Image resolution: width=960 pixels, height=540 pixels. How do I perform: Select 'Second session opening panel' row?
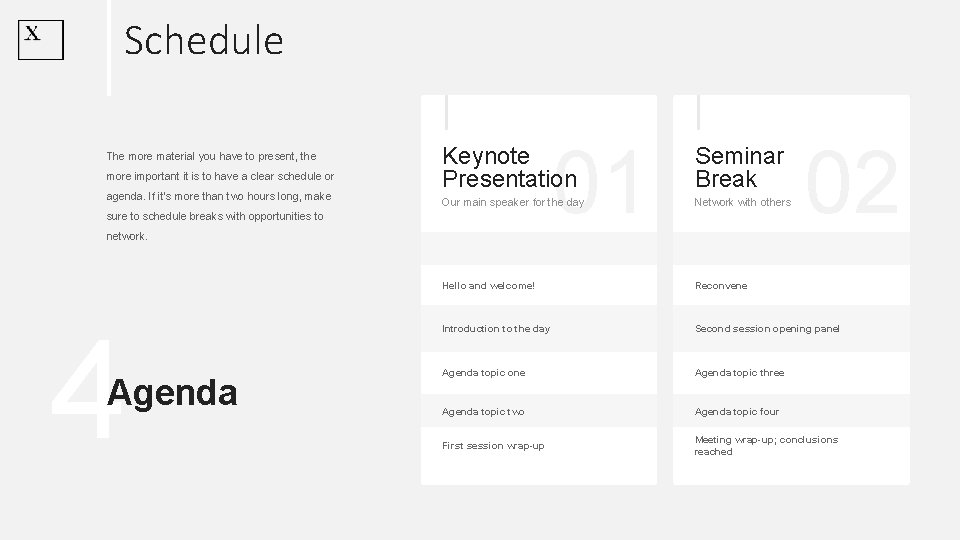[767, 329]
